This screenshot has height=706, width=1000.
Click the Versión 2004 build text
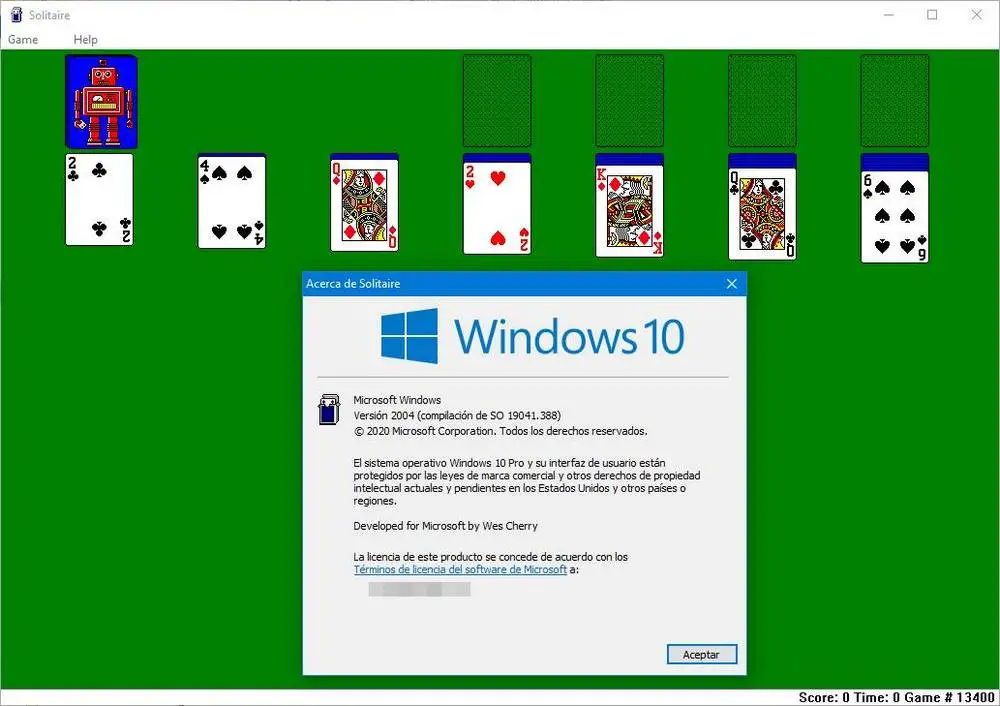point(457,415)
